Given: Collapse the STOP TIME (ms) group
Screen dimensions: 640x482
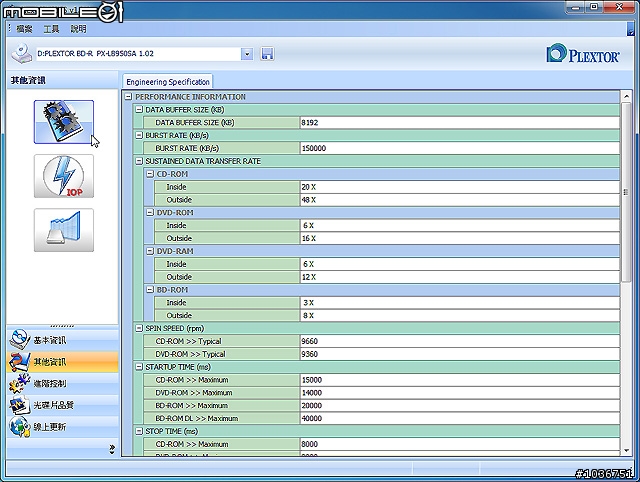Looking at the screenshot, I should [139, 431].
